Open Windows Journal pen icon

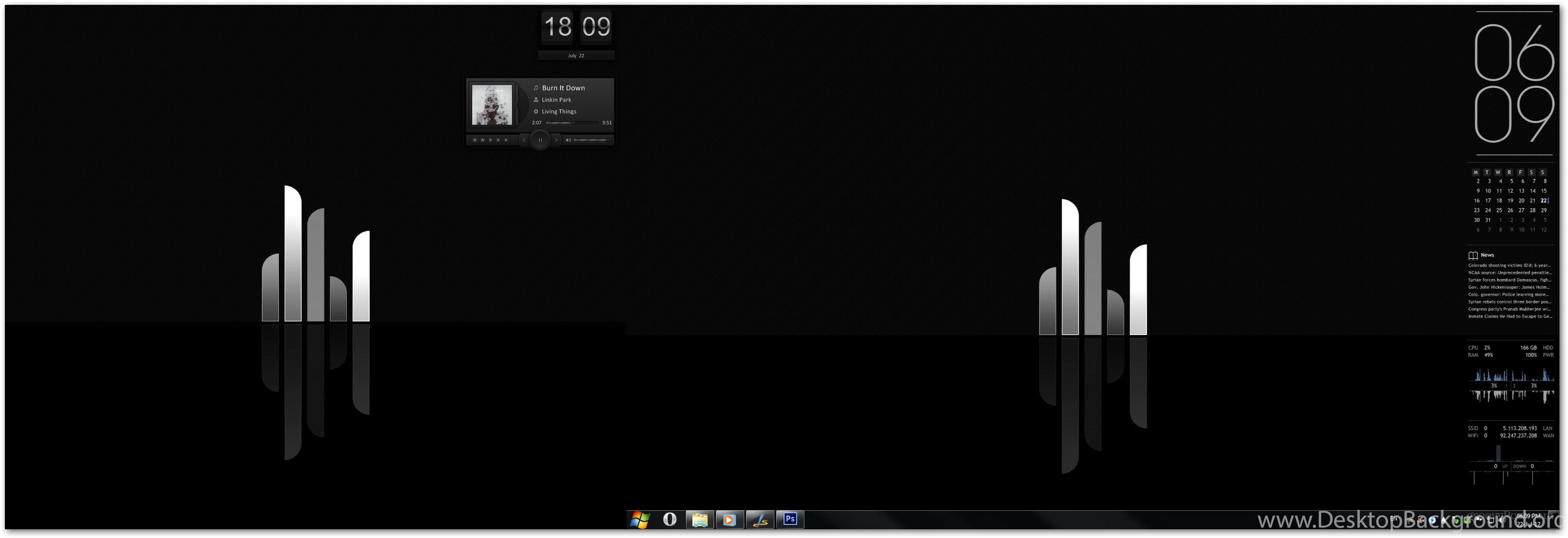coord(760,520)
